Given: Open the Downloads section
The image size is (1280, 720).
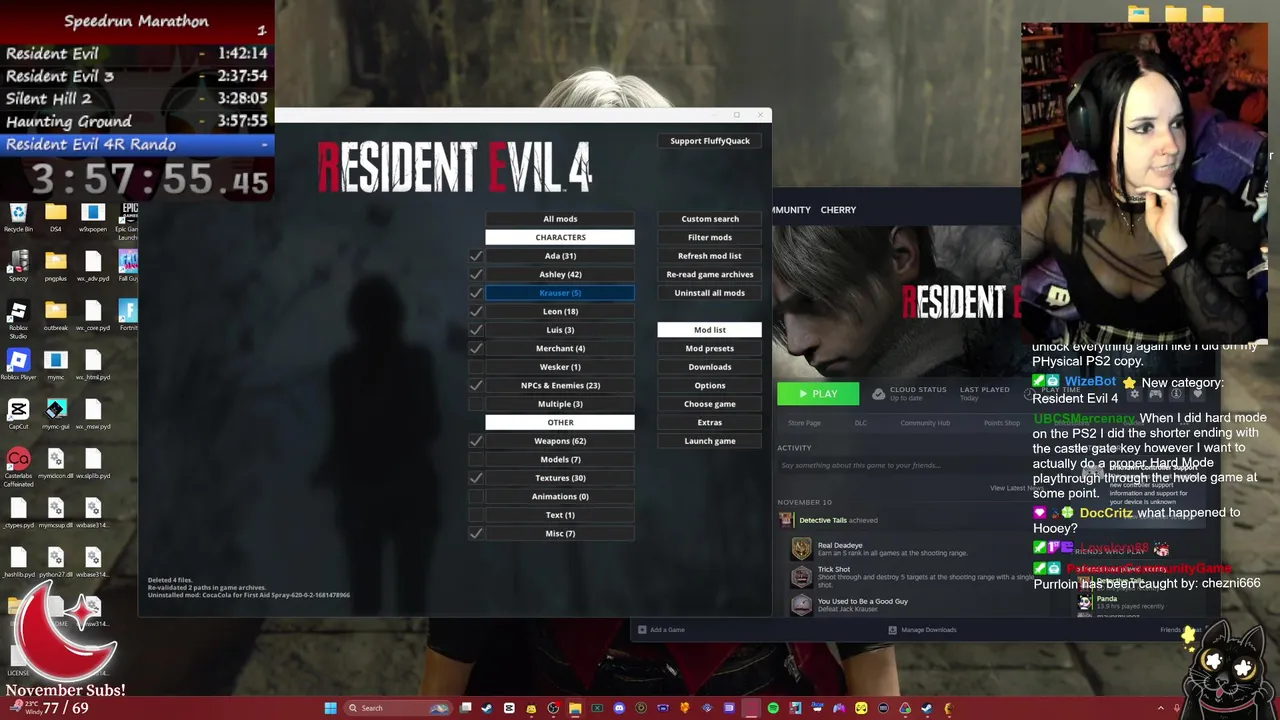Looking at the screenshot, I should (x=710, y=367).
